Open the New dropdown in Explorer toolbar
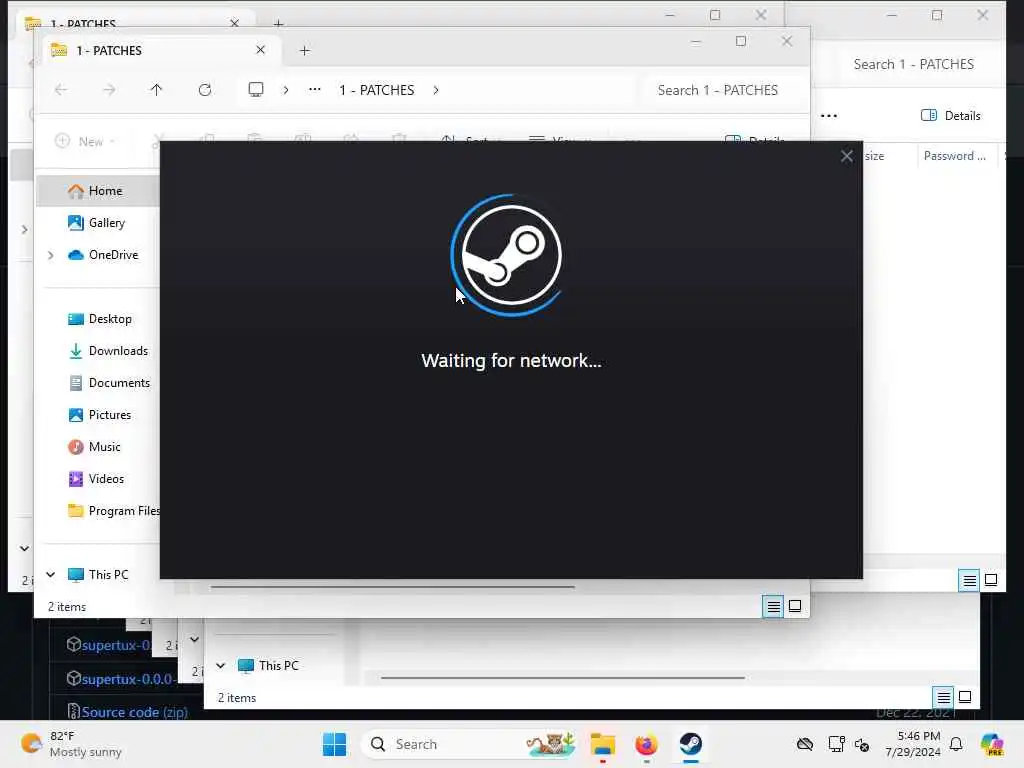 [86, 141]
